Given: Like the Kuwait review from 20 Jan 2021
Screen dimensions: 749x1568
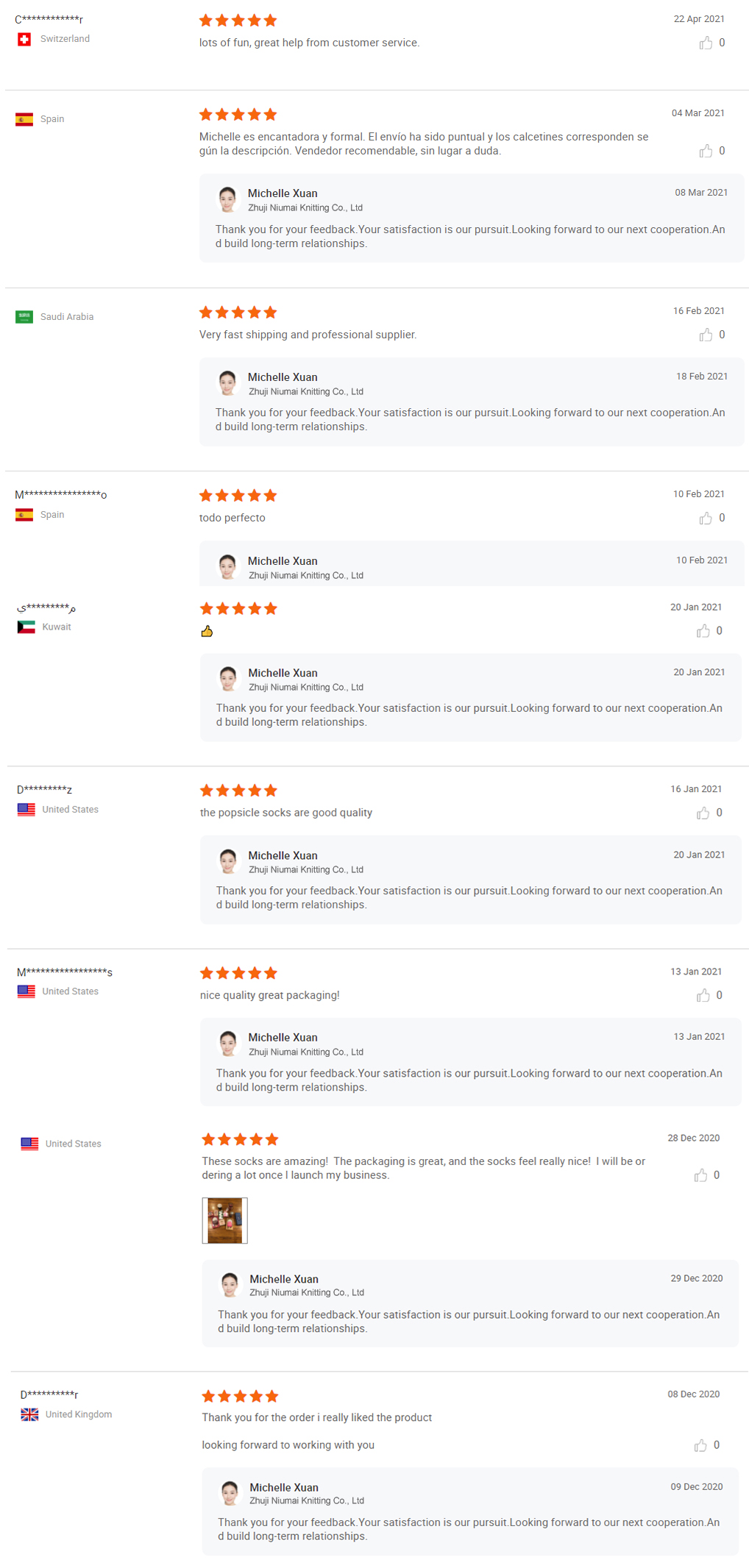Looking at the screenshot, I should 703,631.
